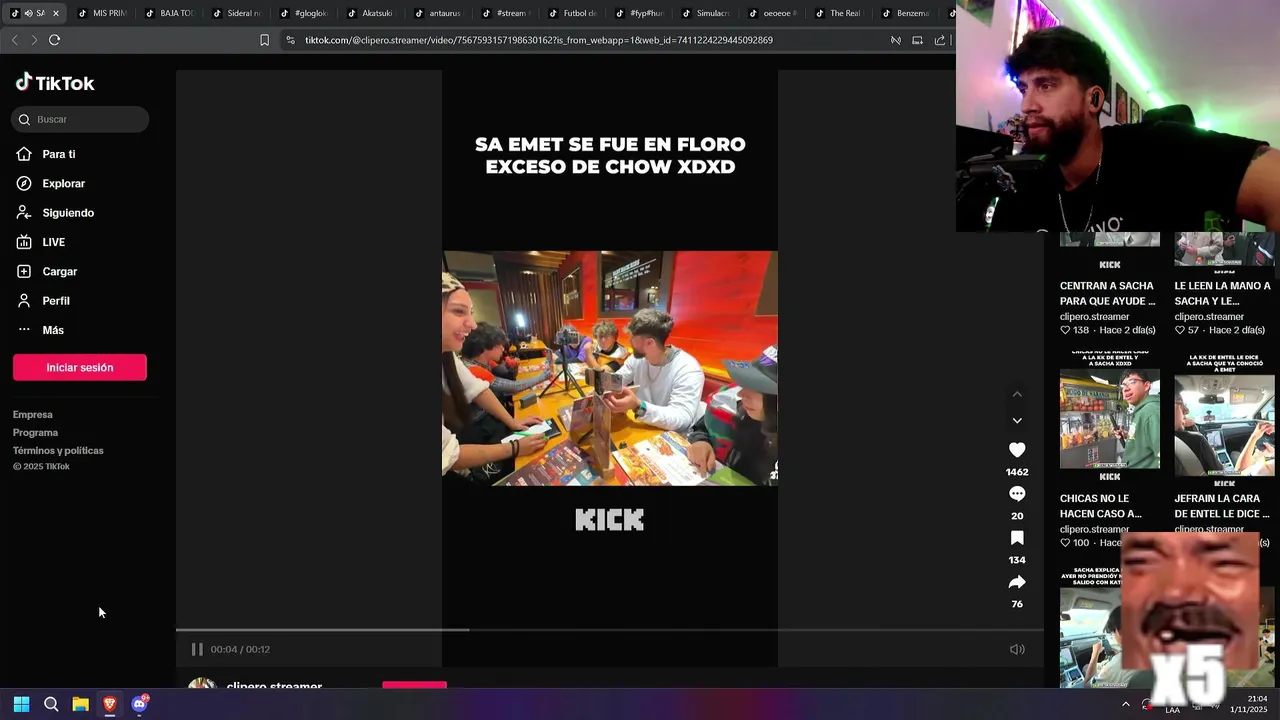Toggle video volume speaker icon
This screenshot has width=1280, height=720.
pyautogui.click(x=1017, y=649)
